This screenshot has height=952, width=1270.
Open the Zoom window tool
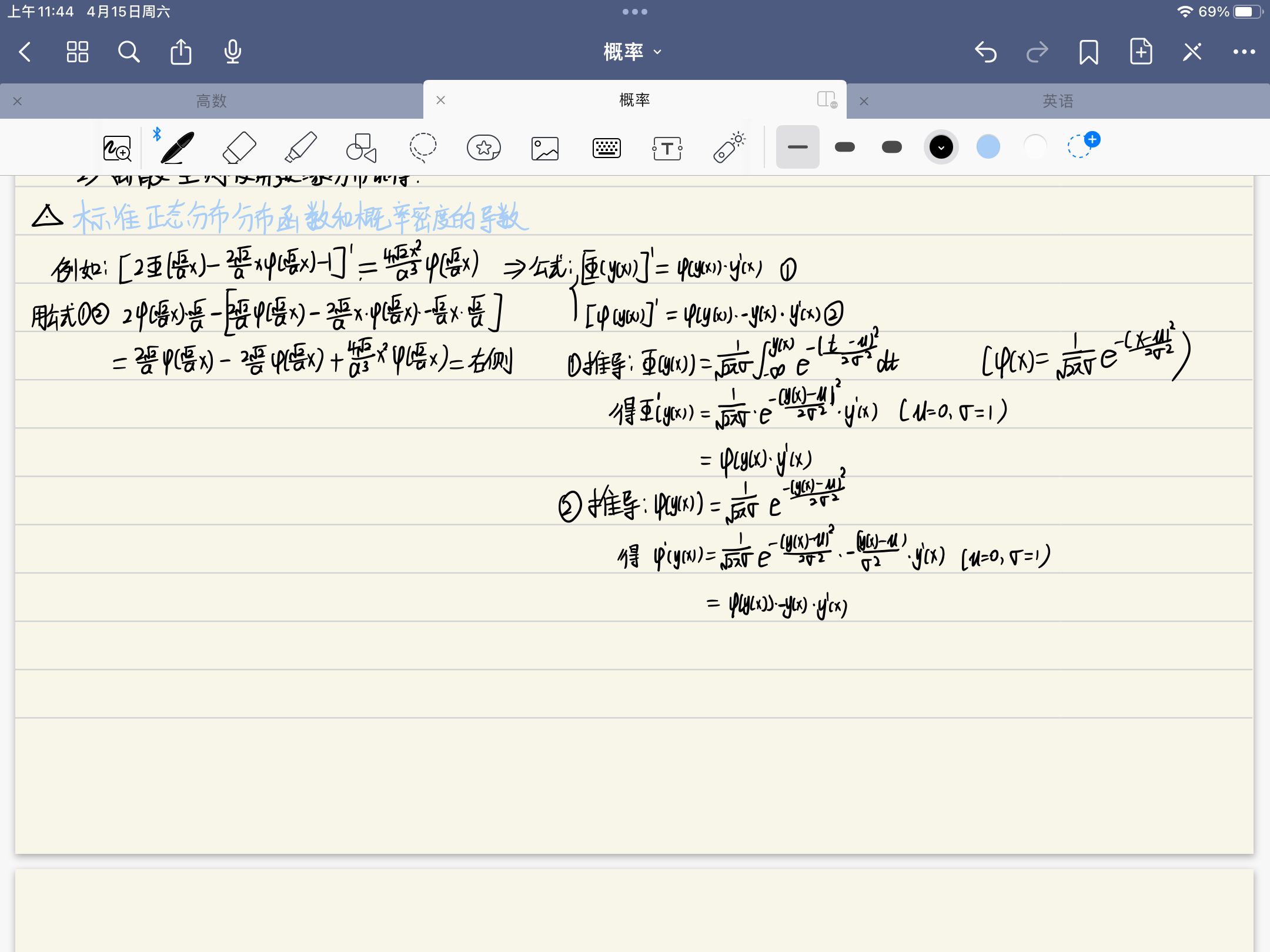[117, 148]
